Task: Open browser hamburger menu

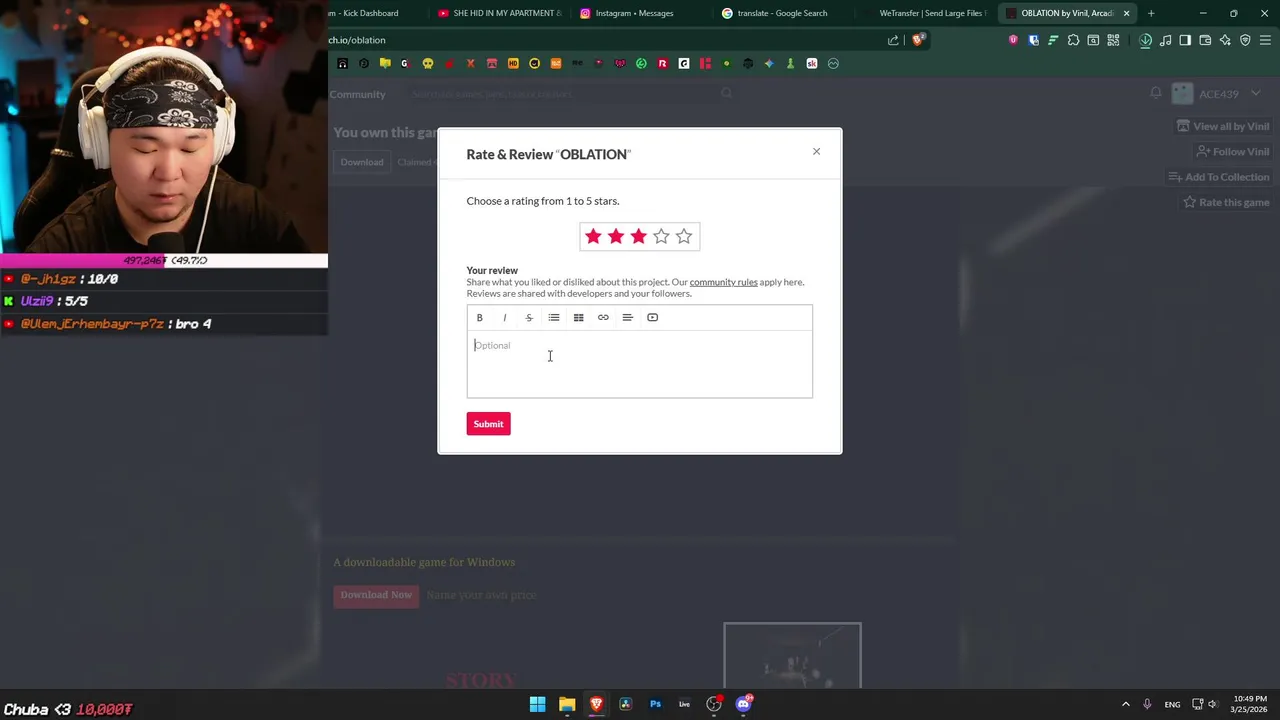Action: click(1265, 40)
